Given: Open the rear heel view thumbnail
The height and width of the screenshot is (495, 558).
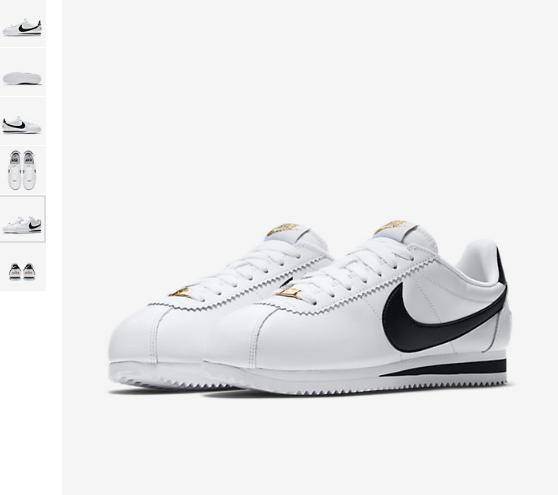Looking at the screenshot, I should tap(22, 267).
